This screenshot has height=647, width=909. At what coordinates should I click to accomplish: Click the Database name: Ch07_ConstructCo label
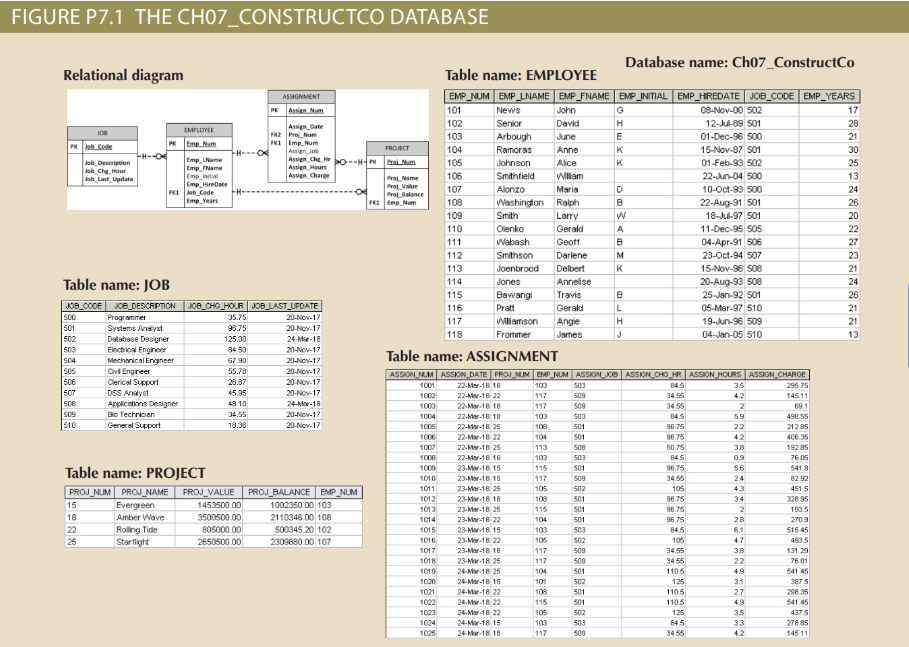tap(740, 62)
